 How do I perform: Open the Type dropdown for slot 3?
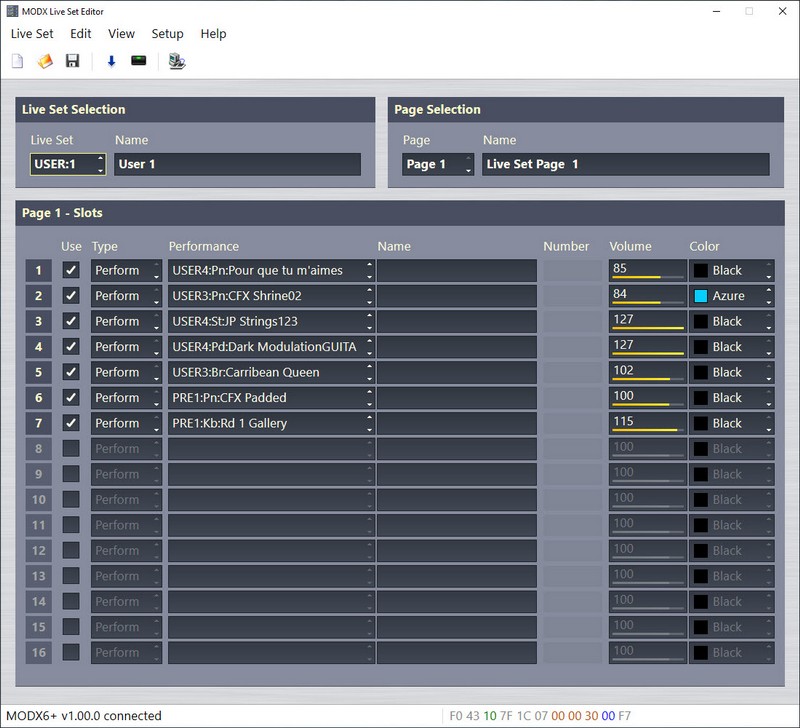click(126, 321)
